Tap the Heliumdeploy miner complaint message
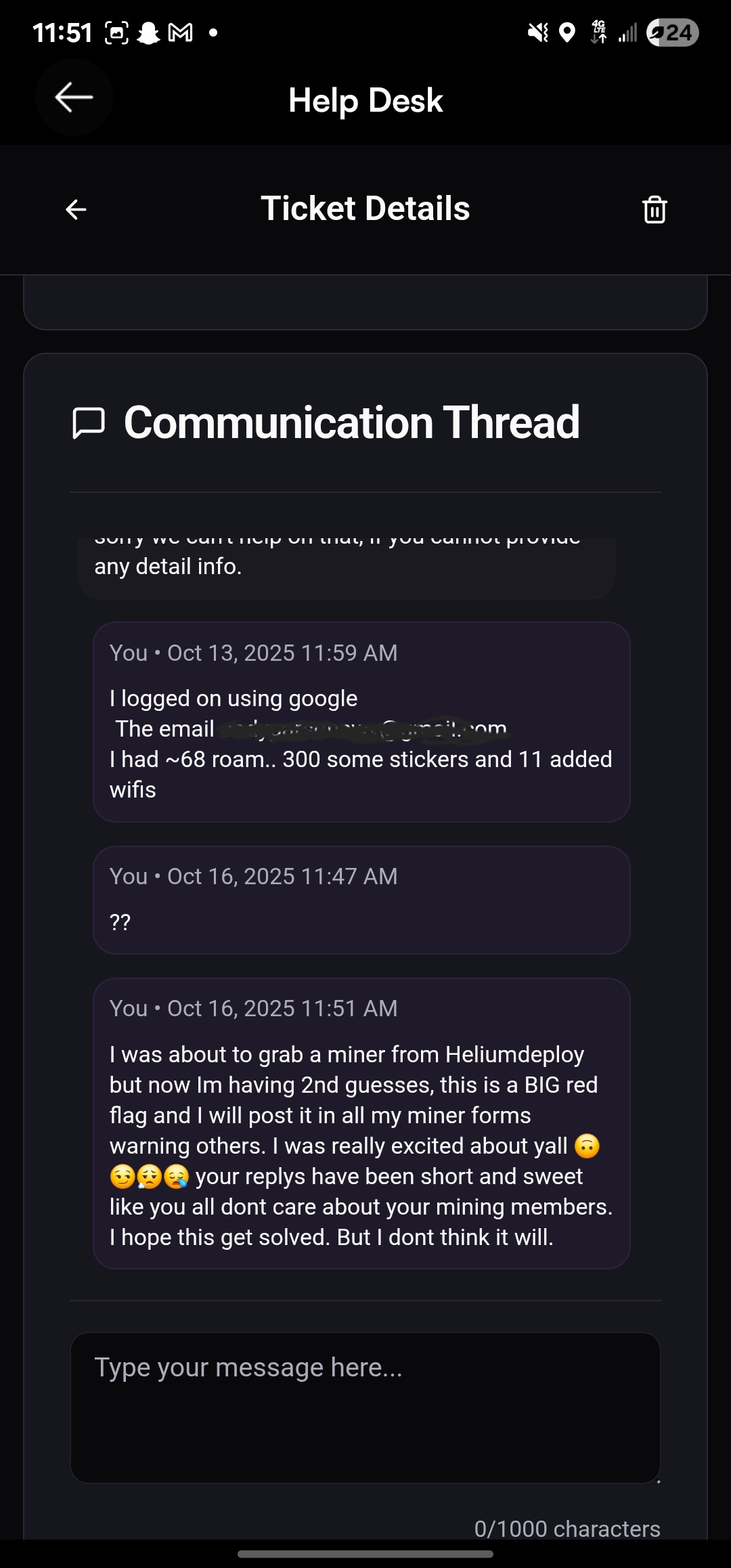Viewport: 731px width, 1568px height. 361,1123
